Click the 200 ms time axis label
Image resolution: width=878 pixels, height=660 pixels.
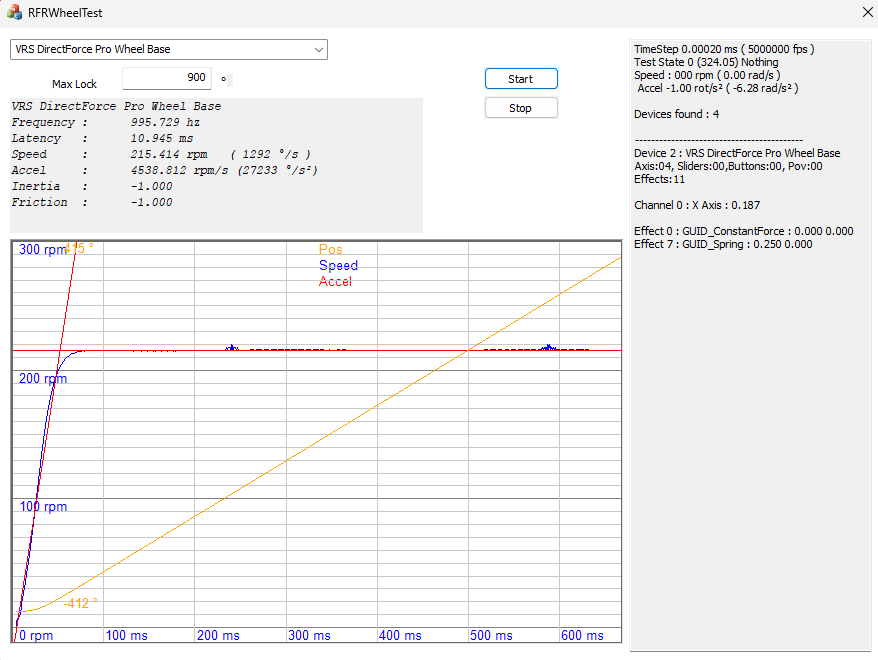pos(218,635)
